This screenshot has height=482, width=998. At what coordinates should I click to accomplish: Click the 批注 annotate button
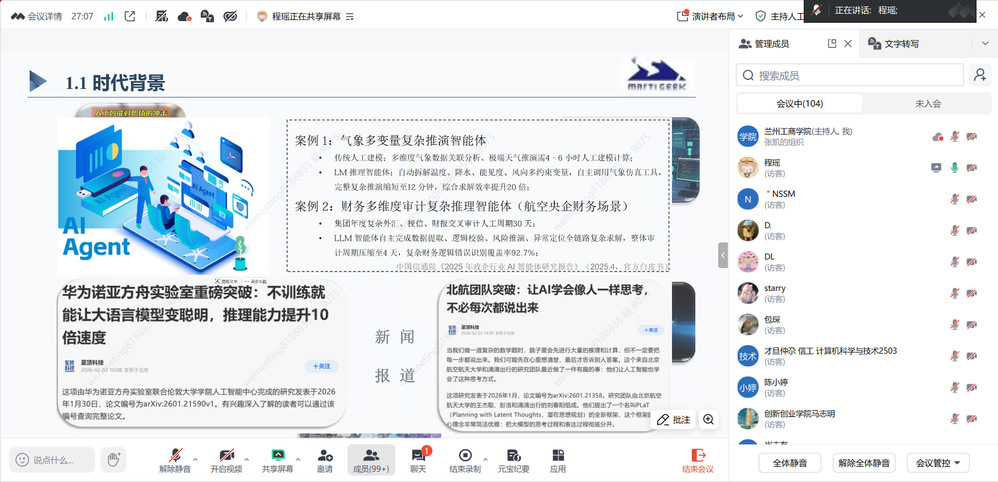coord(673,420)
